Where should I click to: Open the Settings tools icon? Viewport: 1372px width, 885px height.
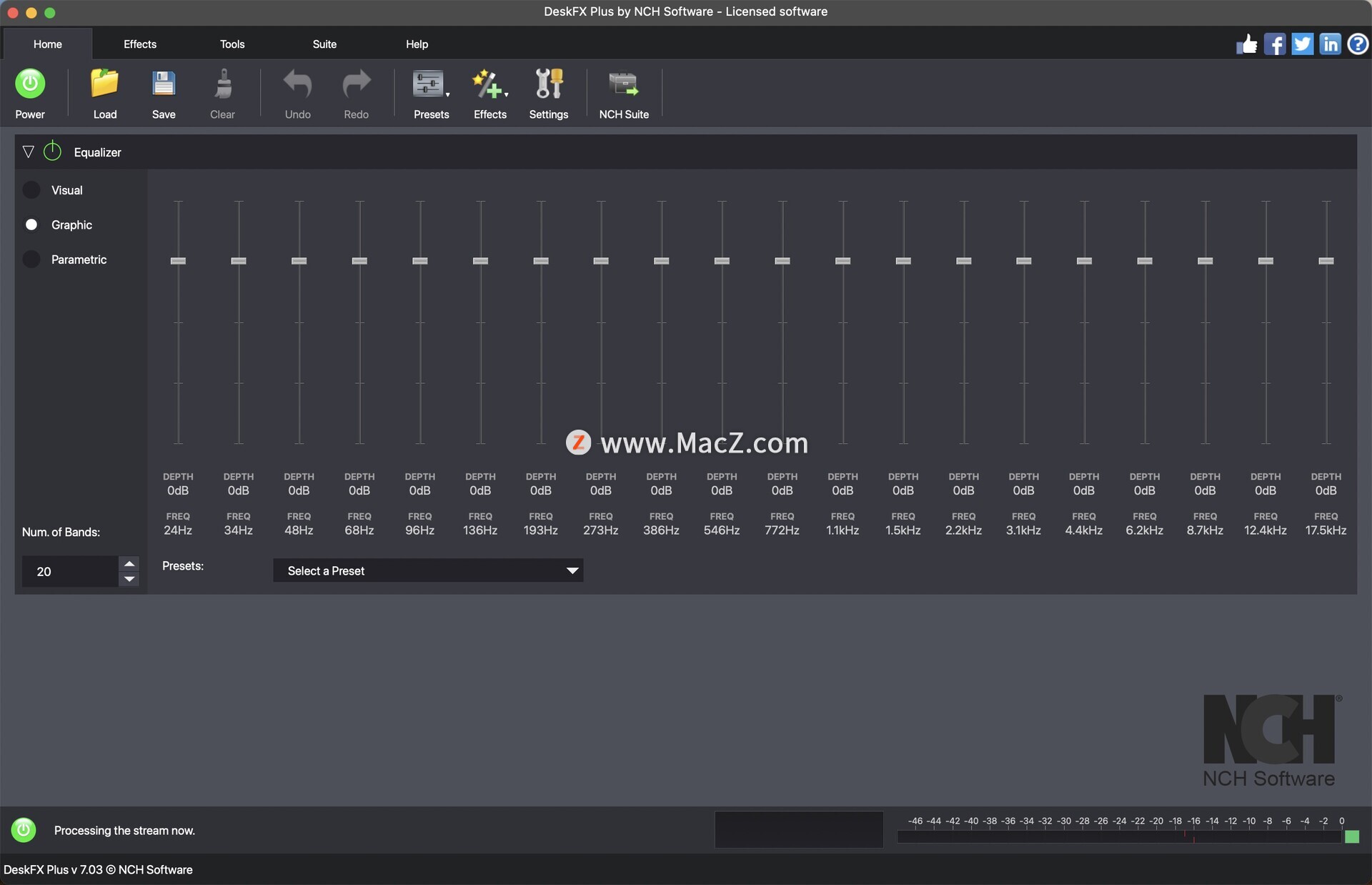pyautogui.click(x=548, y=84)
